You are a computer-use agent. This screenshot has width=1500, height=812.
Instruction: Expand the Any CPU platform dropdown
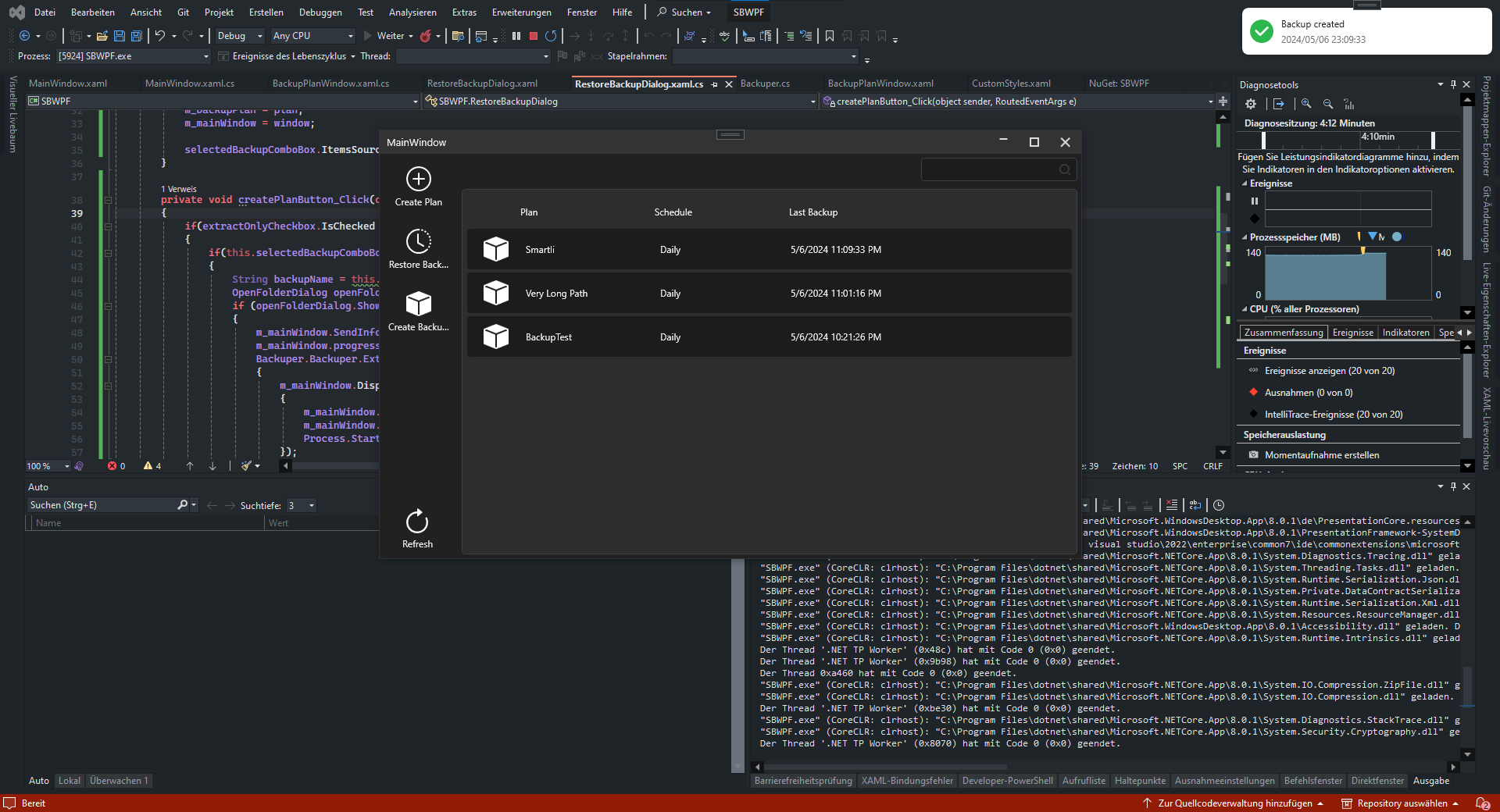coord(312,36)
